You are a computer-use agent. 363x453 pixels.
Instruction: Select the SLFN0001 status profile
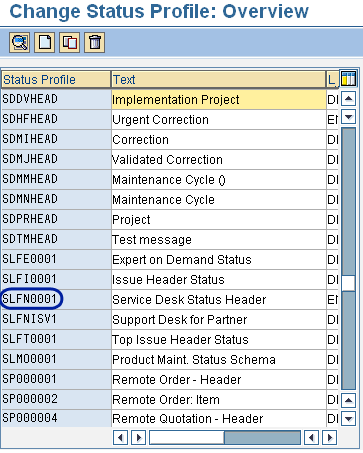click(30, 299)
